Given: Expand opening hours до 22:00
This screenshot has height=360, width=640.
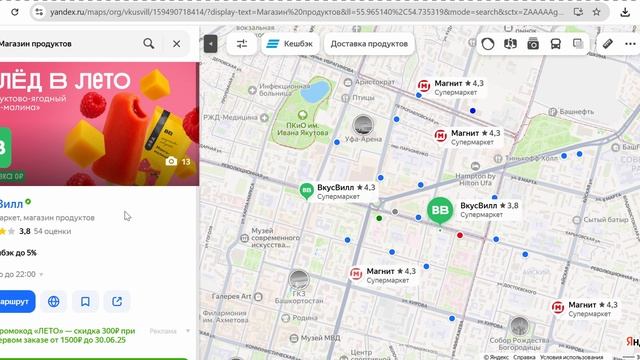Looking at the screenshot, I should pyautogui.click(x=21, y=274).
